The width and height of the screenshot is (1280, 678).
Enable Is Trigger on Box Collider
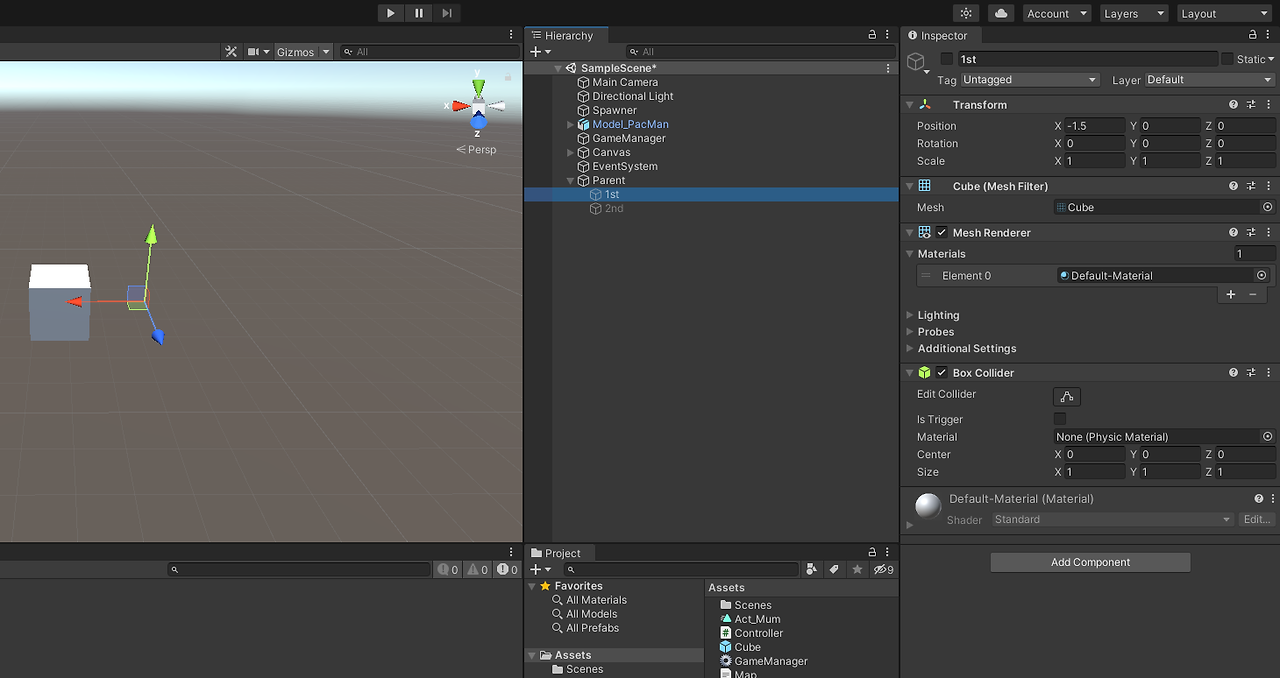[1060, 419]
